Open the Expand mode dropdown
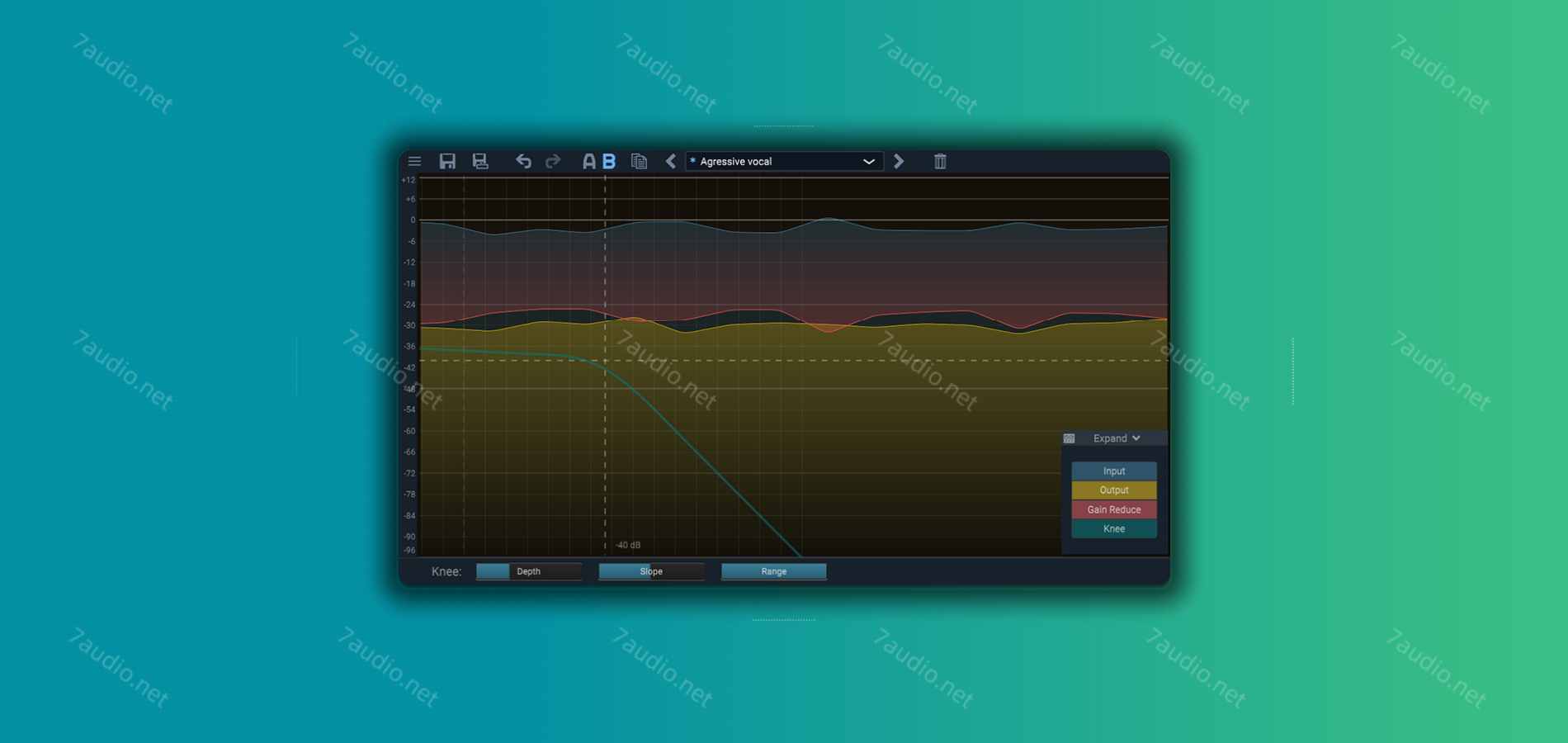 pyautogui.click(x=1117, y=438)
